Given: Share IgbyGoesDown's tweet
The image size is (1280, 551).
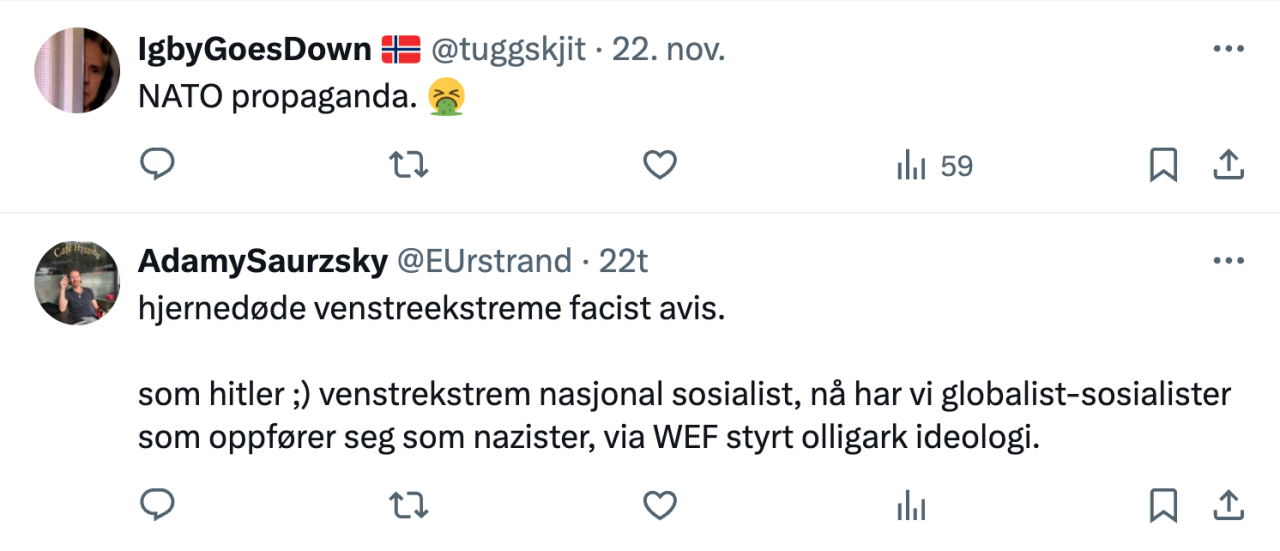Looking at the screenshot, I should (1227, 165).
